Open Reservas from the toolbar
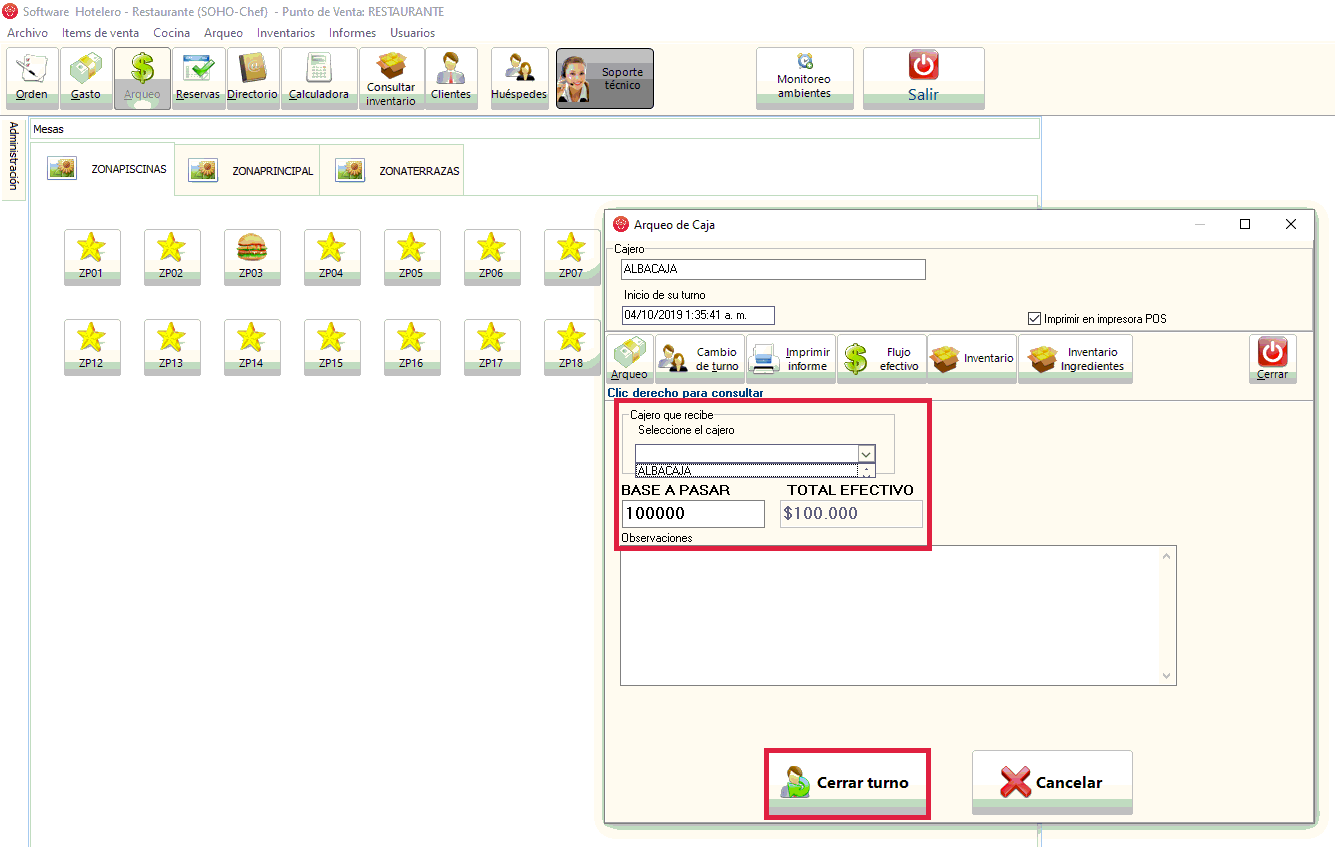Viewport: 1335px width, 847px height. pyautogui.click(x=197, y=78)
